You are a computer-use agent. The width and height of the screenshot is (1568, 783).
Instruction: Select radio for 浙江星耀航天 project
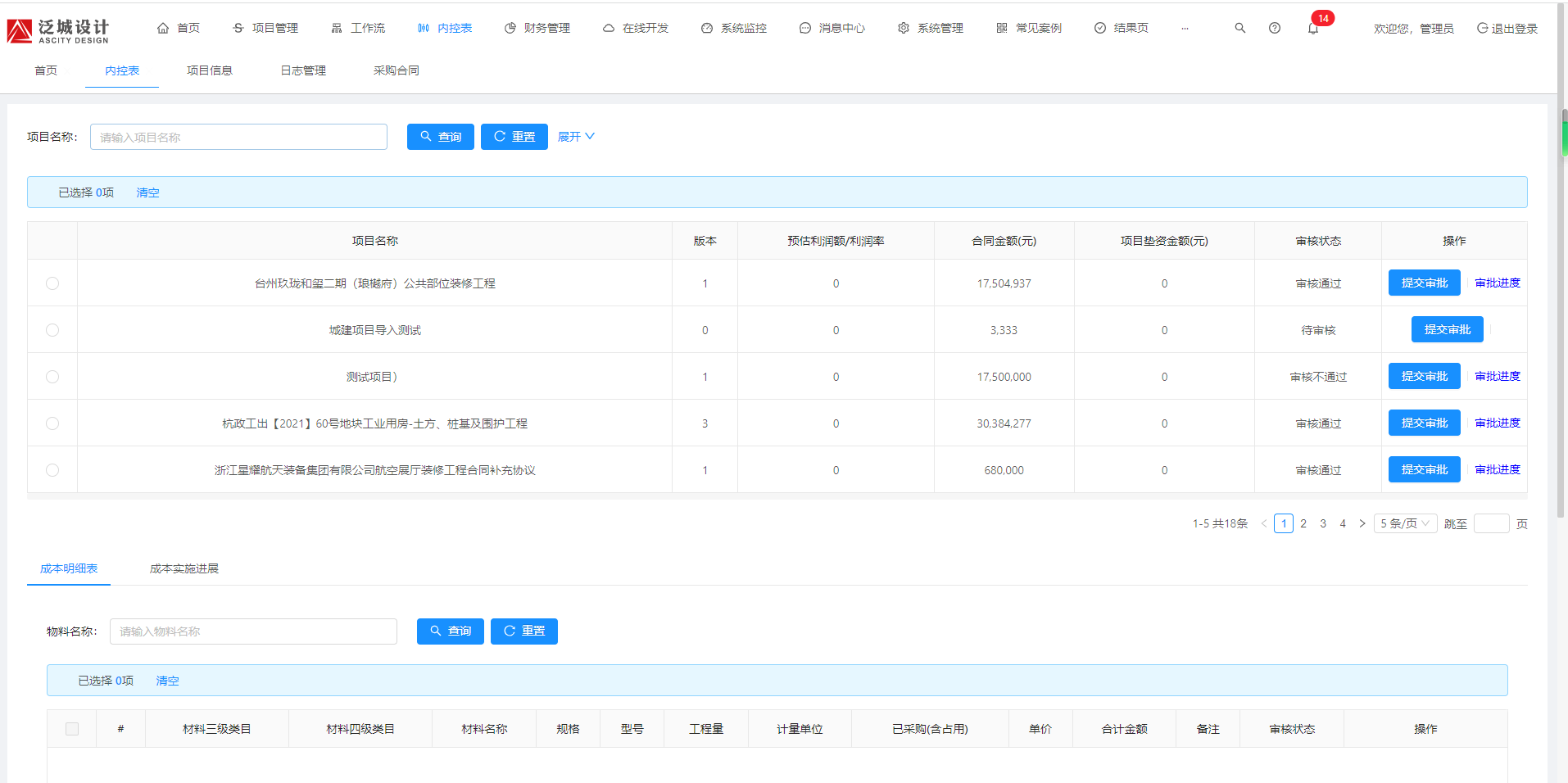[52, 470]
